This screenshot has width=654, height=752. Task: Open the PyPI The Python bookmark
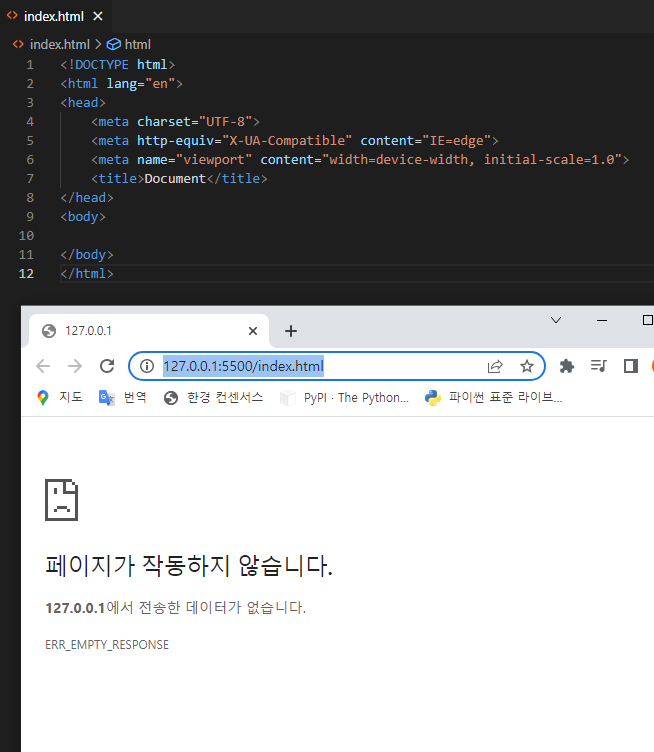344,398
